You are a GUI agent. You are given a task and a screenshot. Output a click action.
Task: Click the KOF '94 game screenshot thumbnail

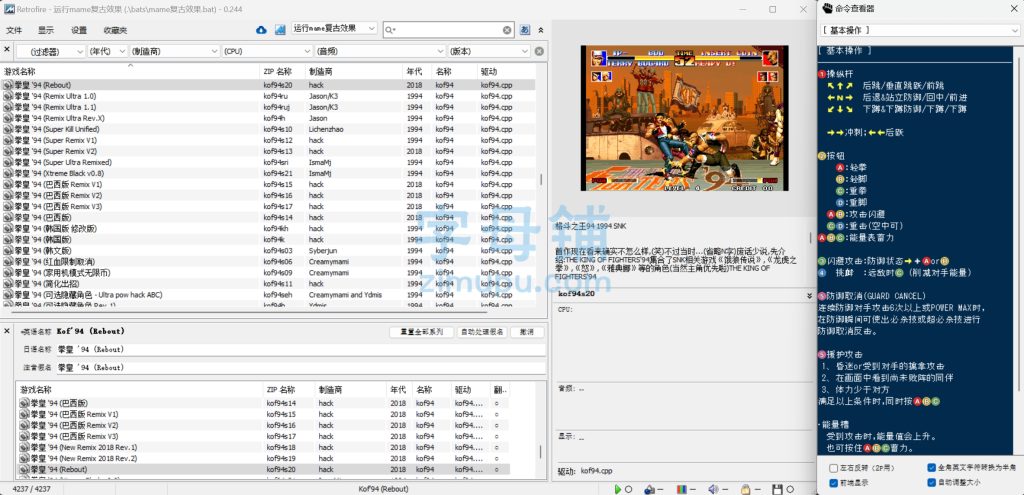[x=684, y=118]
